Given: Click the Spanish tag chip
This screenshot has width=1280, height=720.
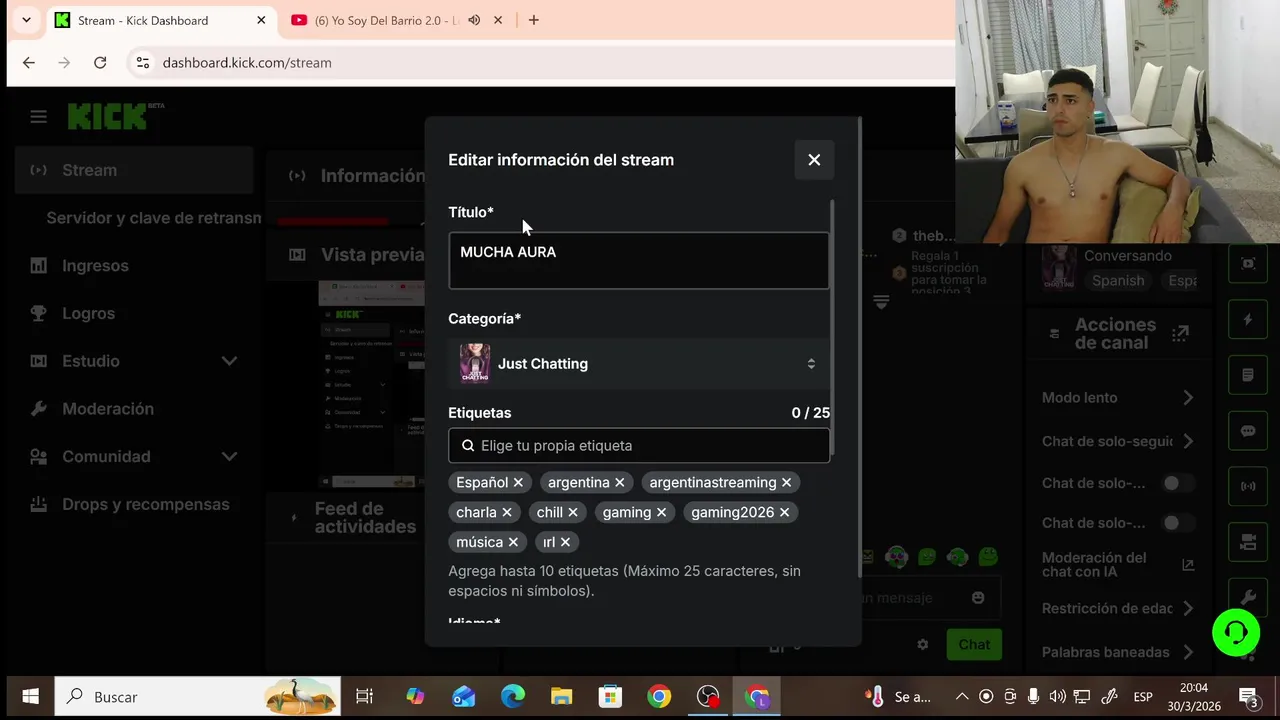Looking at the screenshot, I should click(x=1118, y=281).
